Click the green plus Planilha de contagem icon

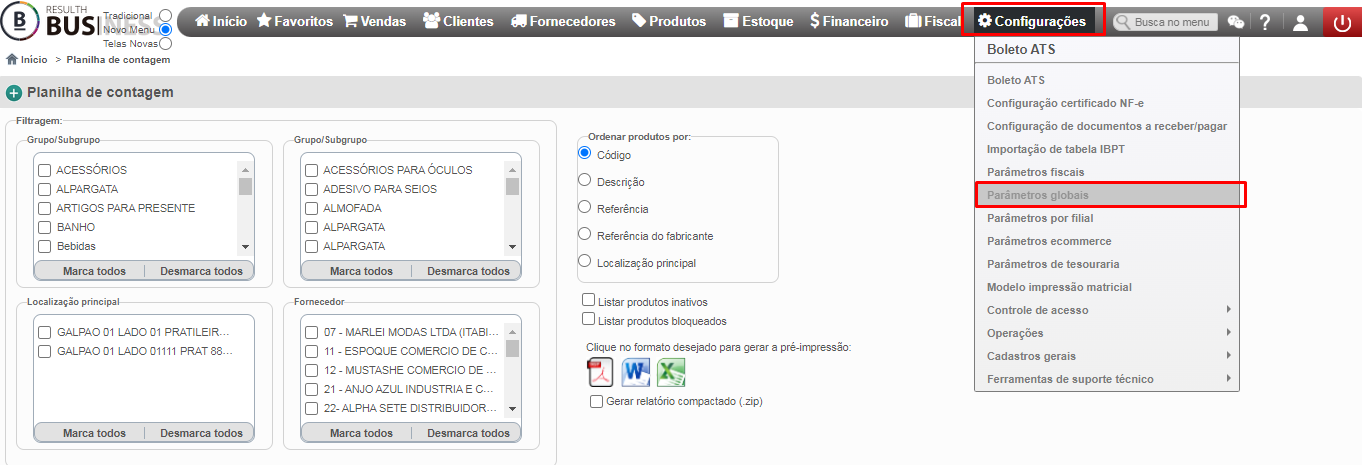click(14, 93)
